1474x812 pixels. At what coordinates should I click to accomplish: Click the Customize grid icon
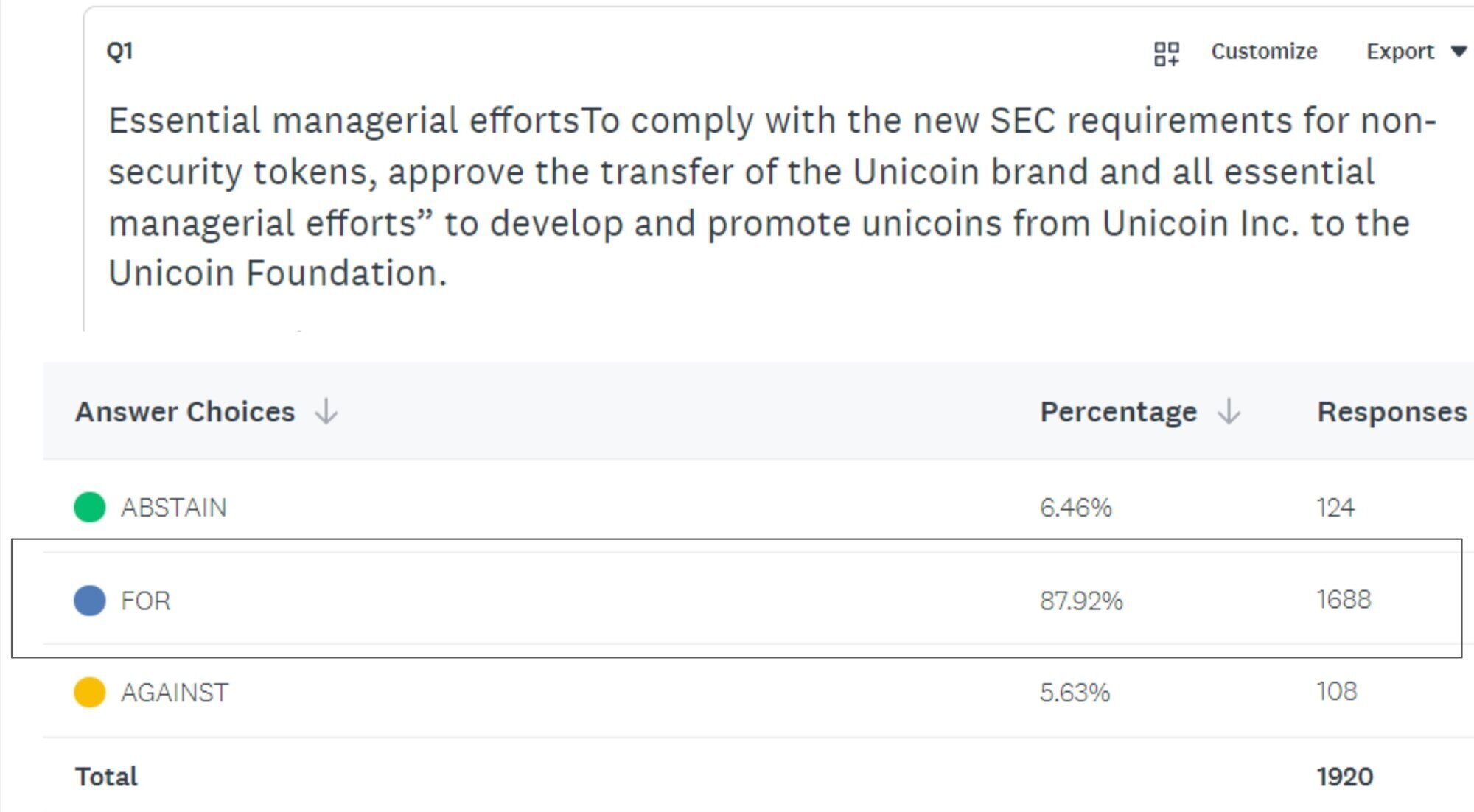[1166, 53]
